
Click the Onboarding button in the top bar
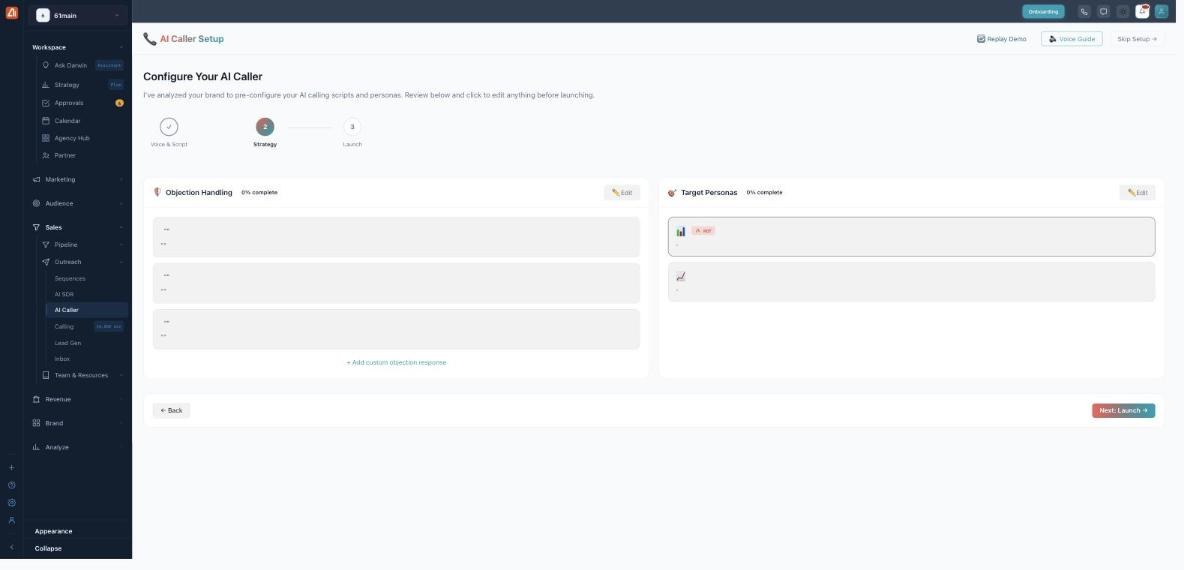tap(1043, 12)
